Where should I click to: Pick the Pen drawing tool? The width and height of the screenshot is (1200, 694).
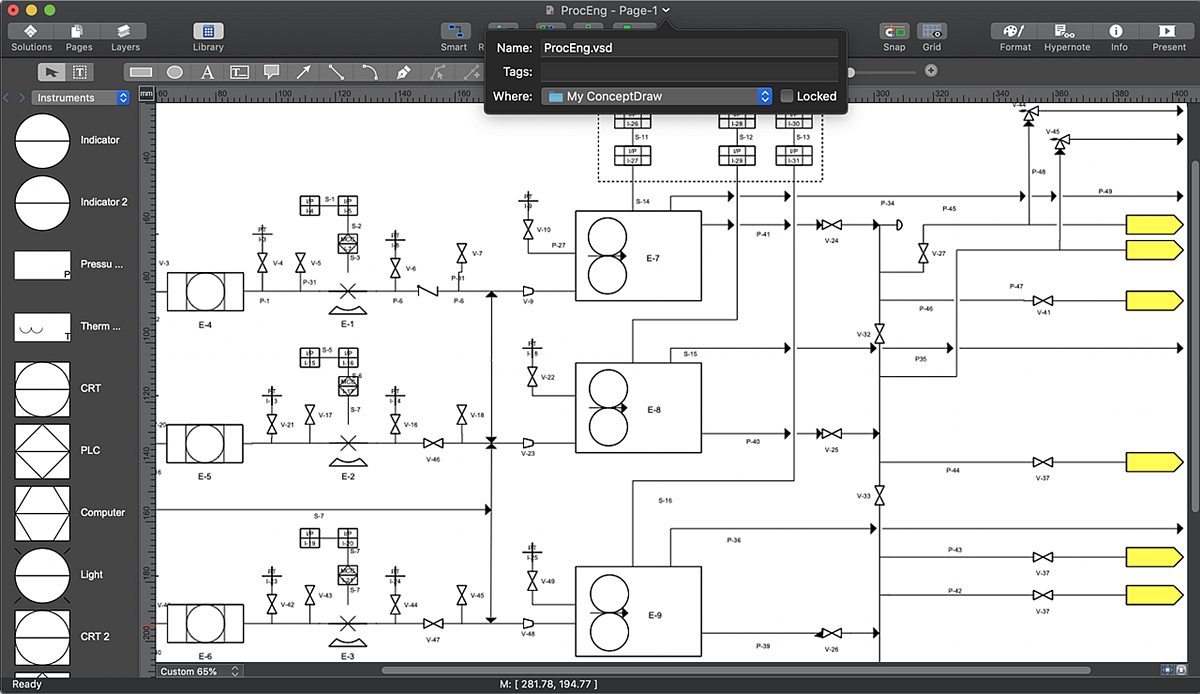403,72
